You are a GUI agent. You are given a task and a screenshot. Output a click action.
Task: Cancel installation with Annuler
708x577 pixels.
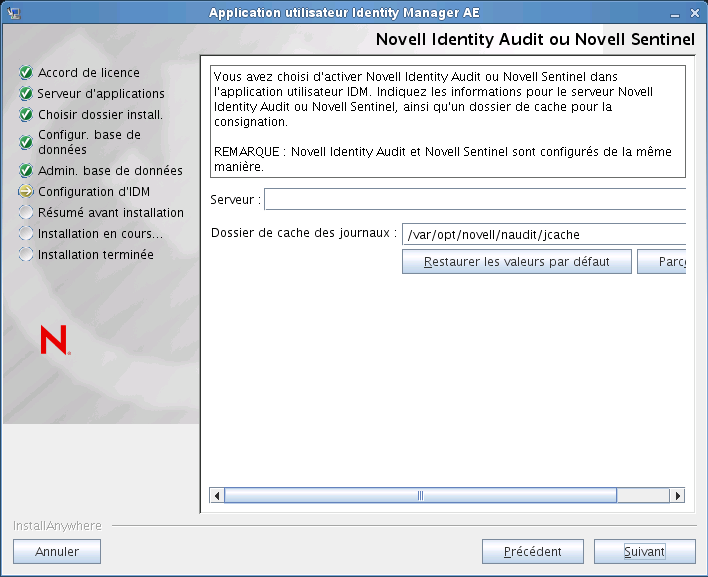pos(57,551)
